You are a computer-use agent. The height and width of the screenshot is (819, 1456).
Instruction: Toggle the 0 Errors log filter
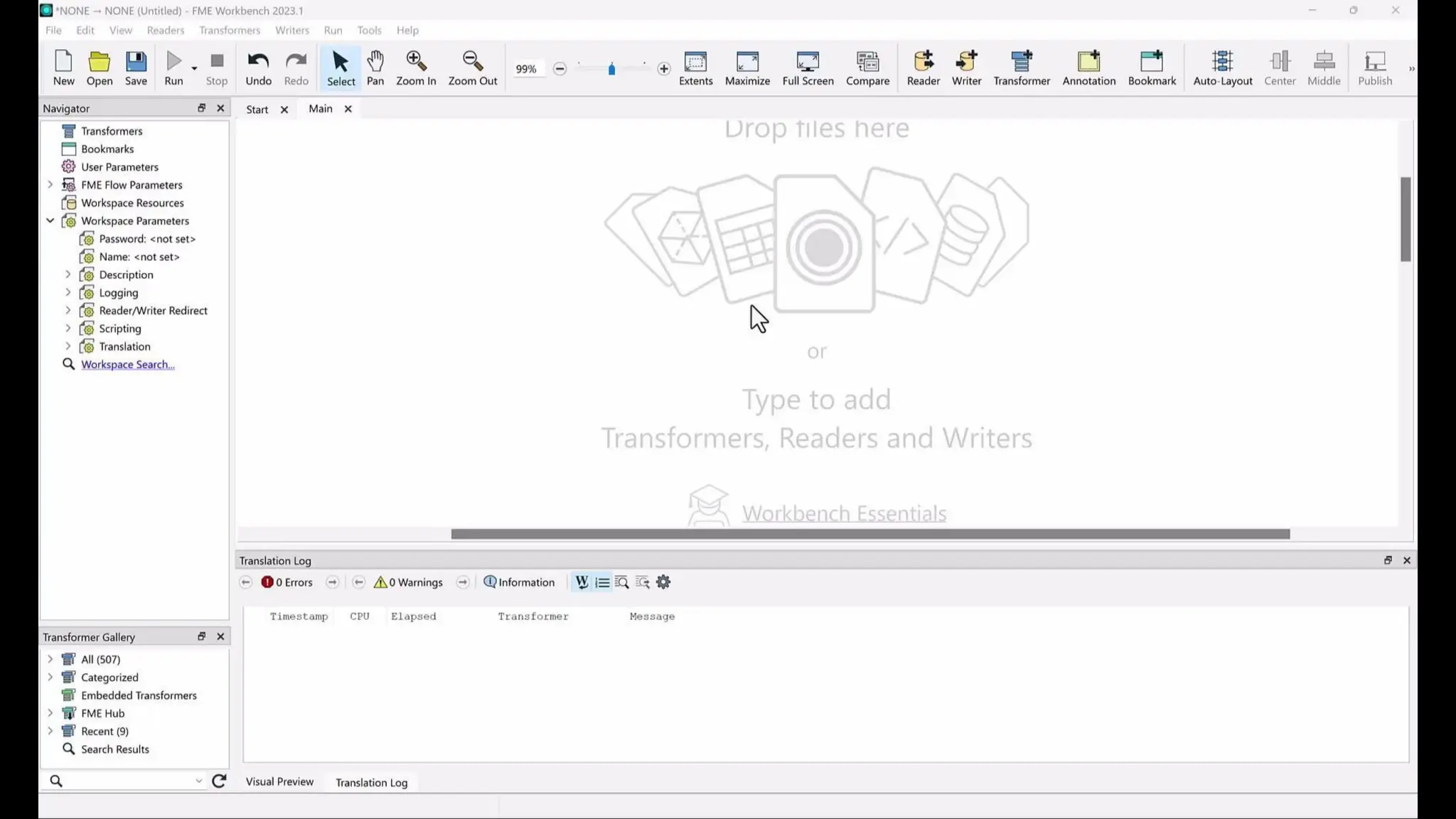click(287, 582)
